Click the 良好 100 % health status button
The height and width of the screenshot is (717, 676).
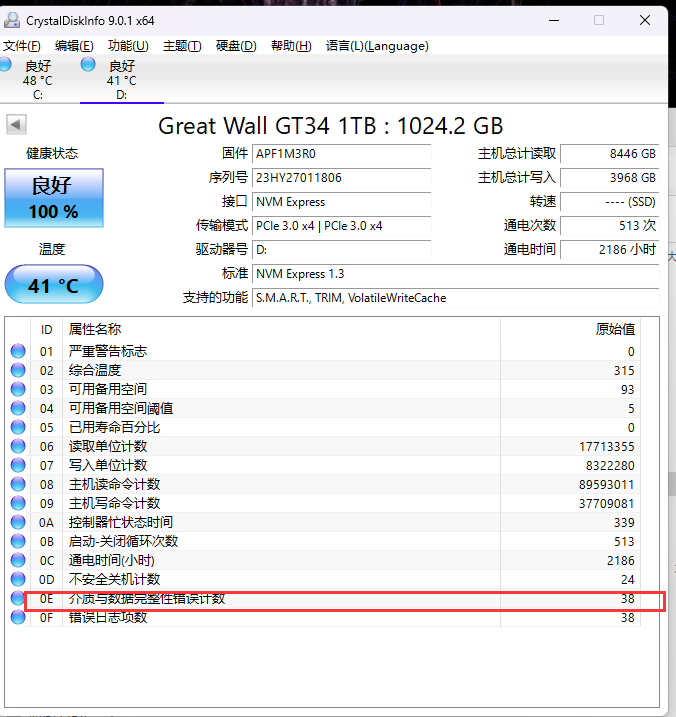tap(54, 198)
